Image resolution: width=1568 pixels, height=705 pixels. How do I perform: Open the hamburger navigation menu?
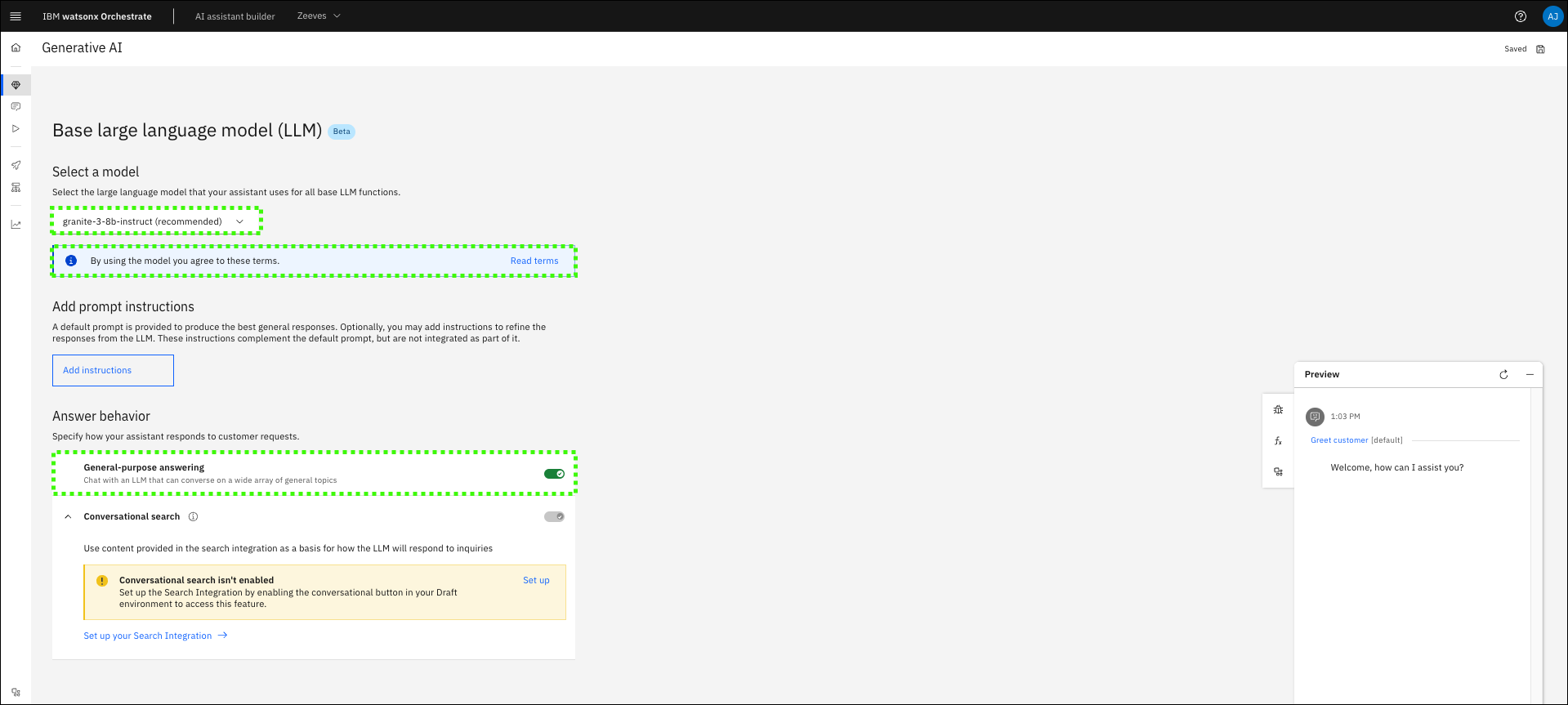pyautogui.click(x=16, y=16)
